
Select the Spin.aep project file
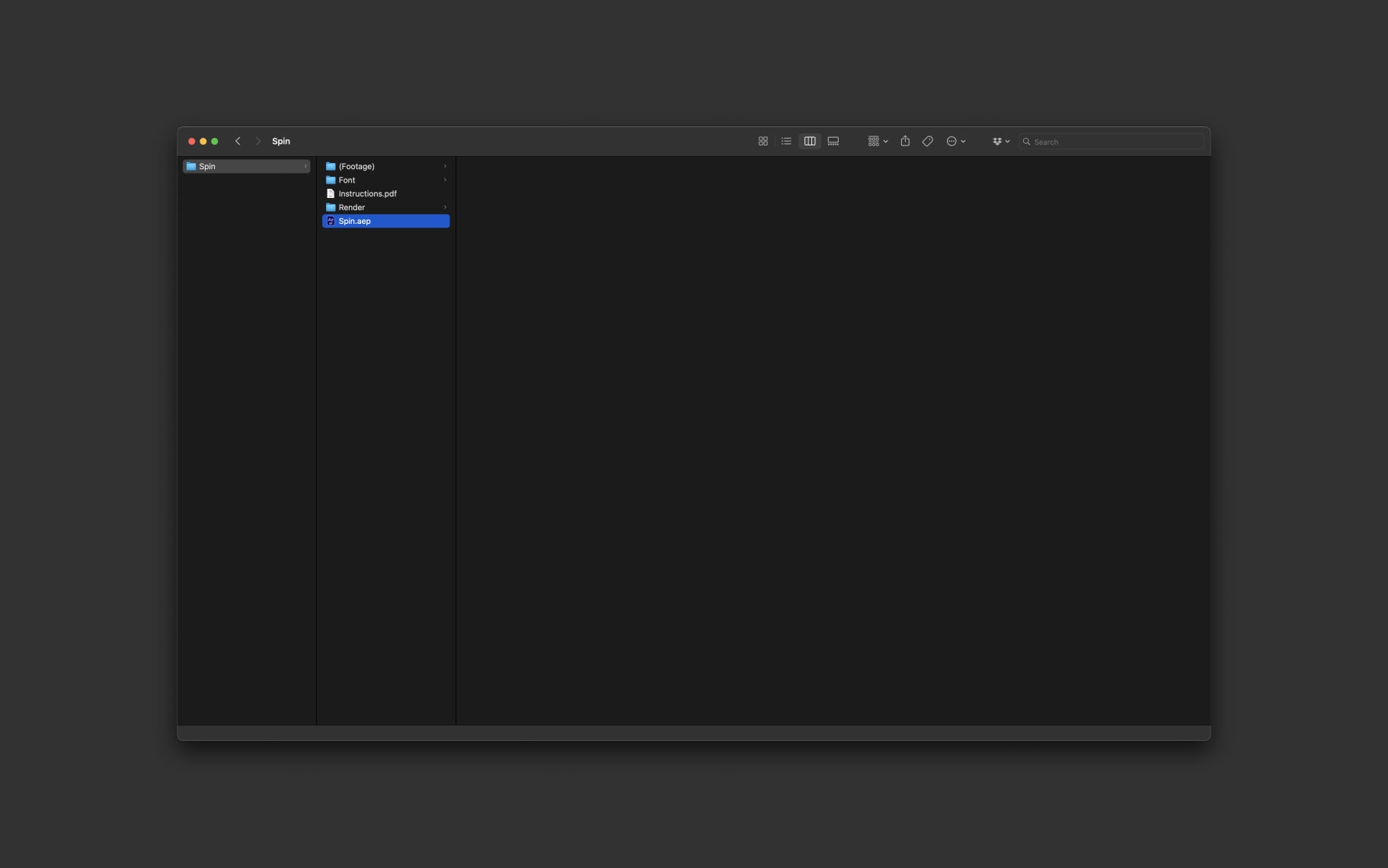coord(385,222)
